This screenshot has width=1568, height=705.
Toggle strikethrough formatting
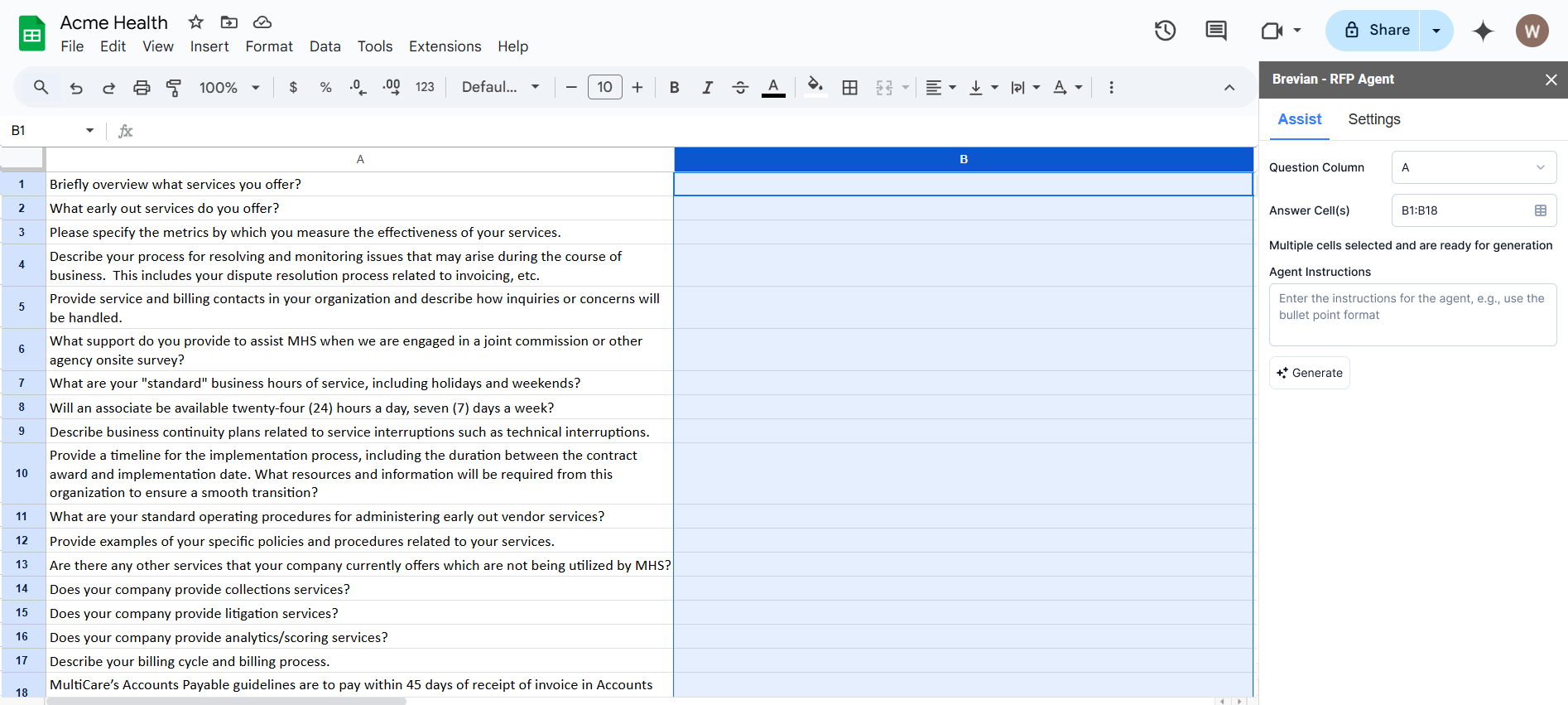point(740,87)
